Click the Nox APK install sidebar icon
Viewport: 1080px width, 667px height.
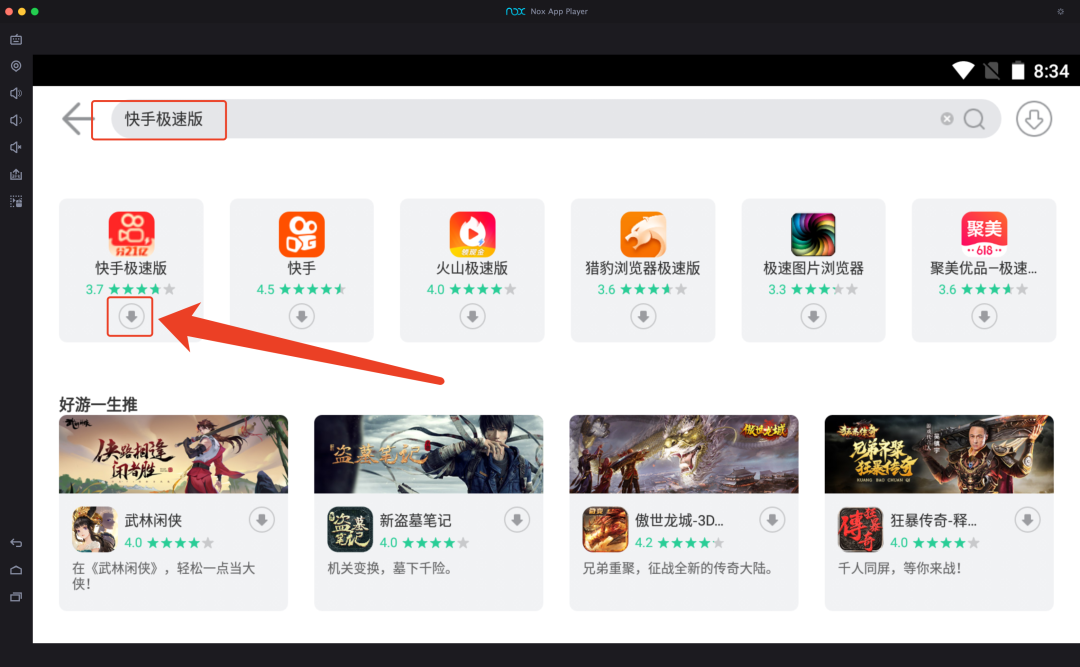click(x=16, y=174)
